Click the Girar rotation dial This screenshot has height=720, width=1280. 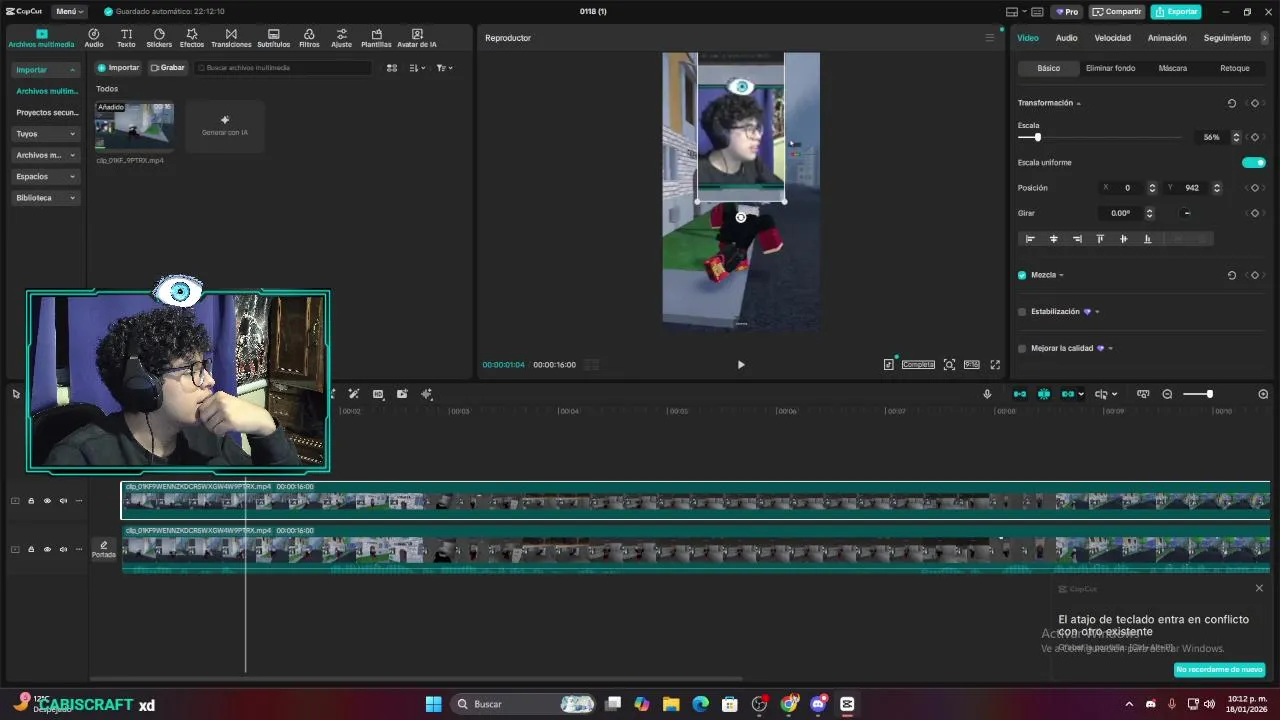1186,213
